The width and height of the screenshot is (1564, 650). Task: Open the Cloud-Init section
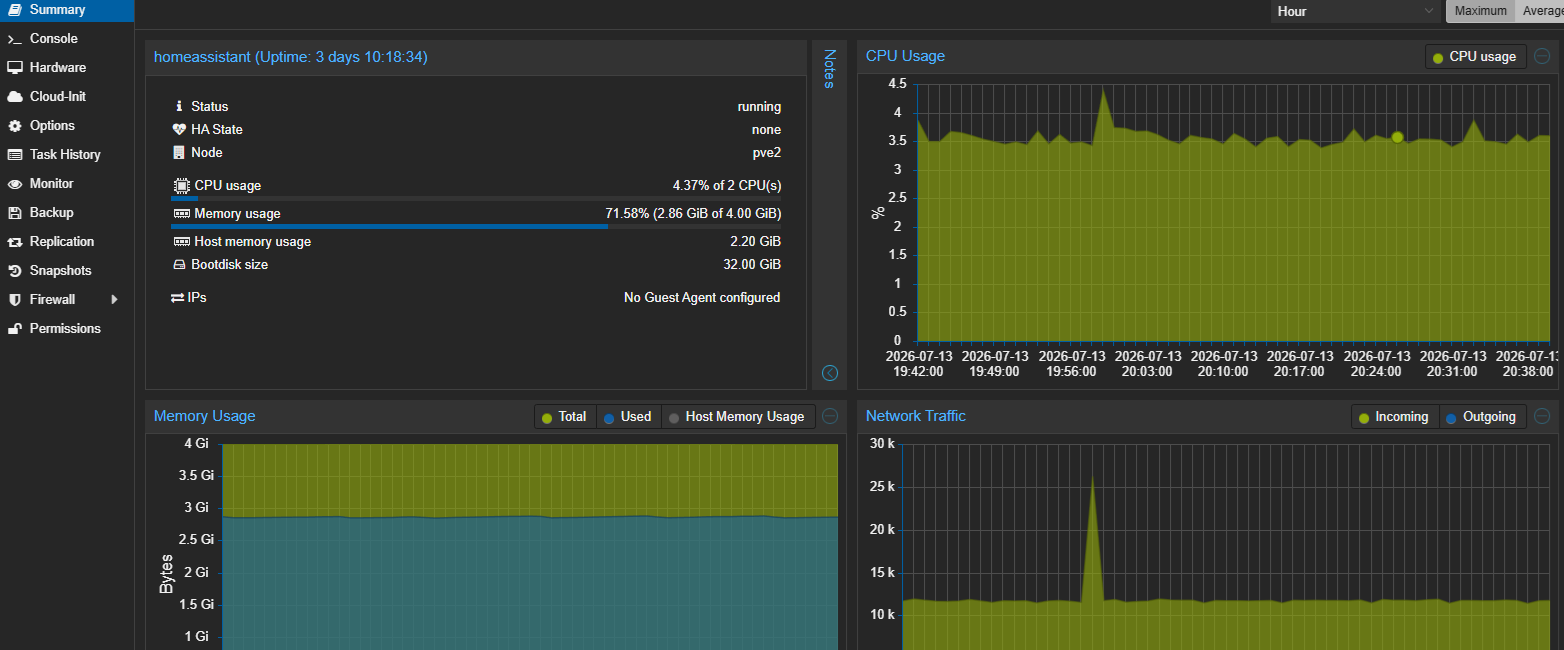[x=66, y=97]
